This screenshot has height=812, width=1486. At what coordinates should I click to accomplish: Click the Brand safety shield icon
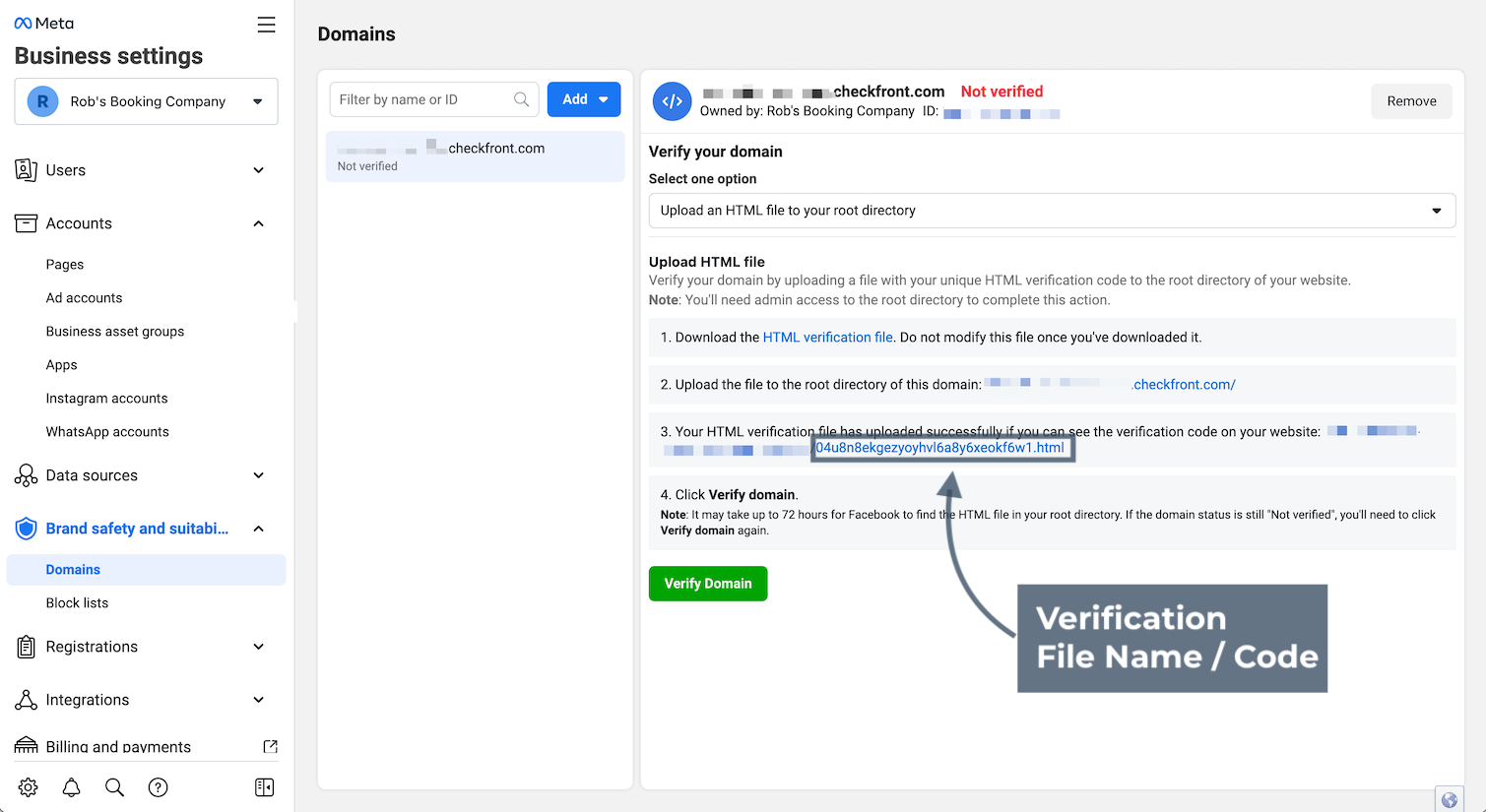27,529
